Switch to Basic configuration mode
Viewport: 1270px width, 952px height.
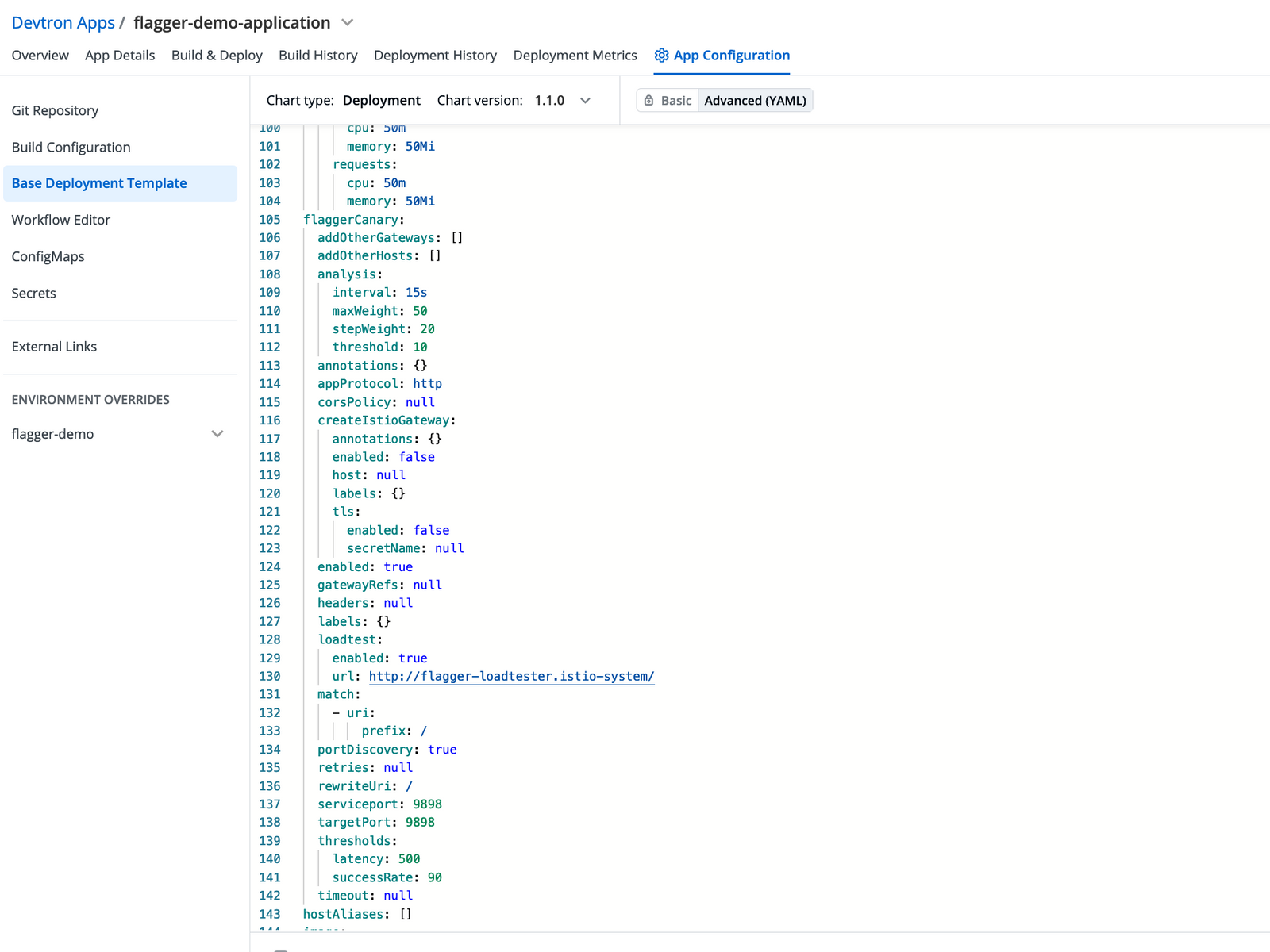(x=675, y=100)
